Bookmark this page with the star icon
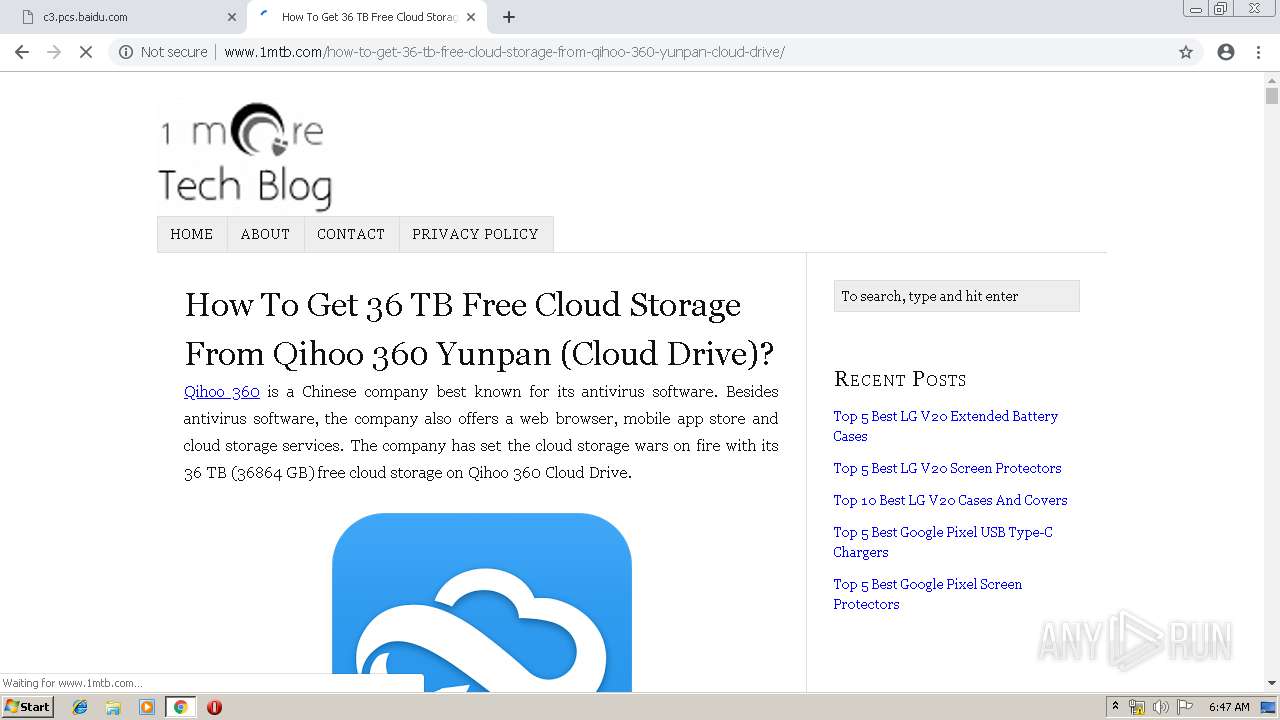The height and width of the screenshot is (720, 1280). [1186, 52]
